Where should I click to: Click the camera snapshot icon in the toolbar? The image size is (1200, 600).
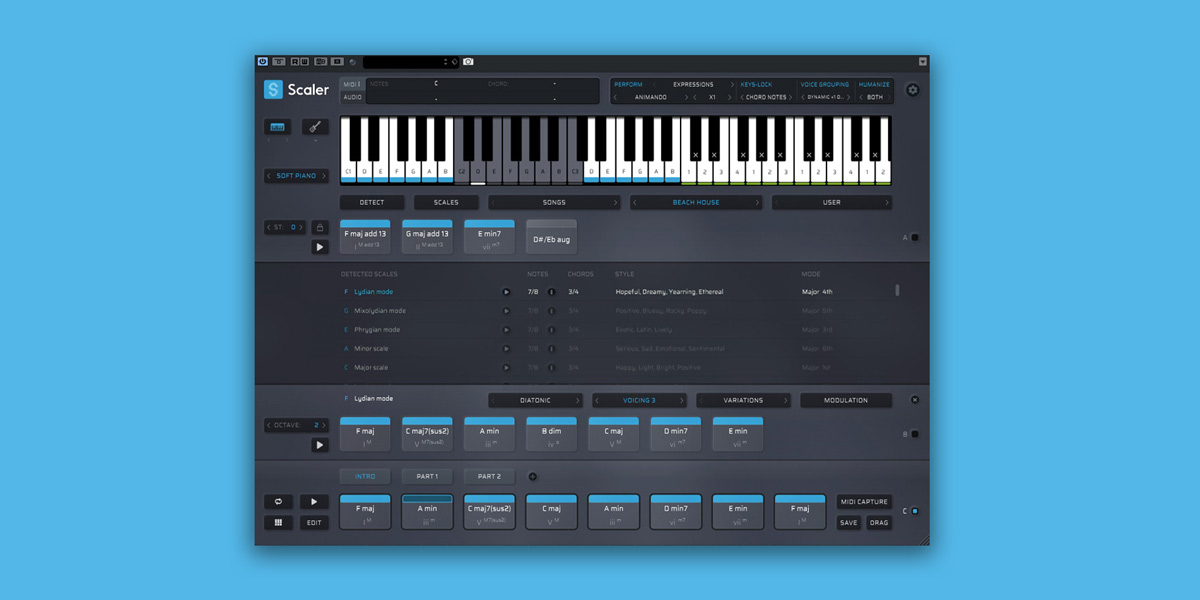tap(468, 61)
